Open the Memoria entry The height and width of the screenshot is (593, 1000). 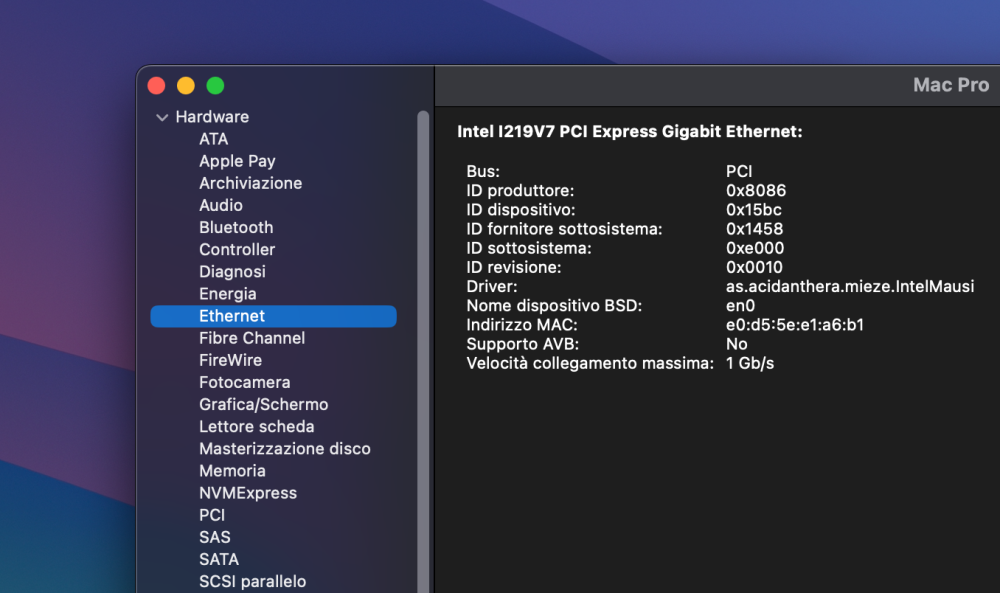click(x=232, y=471)
